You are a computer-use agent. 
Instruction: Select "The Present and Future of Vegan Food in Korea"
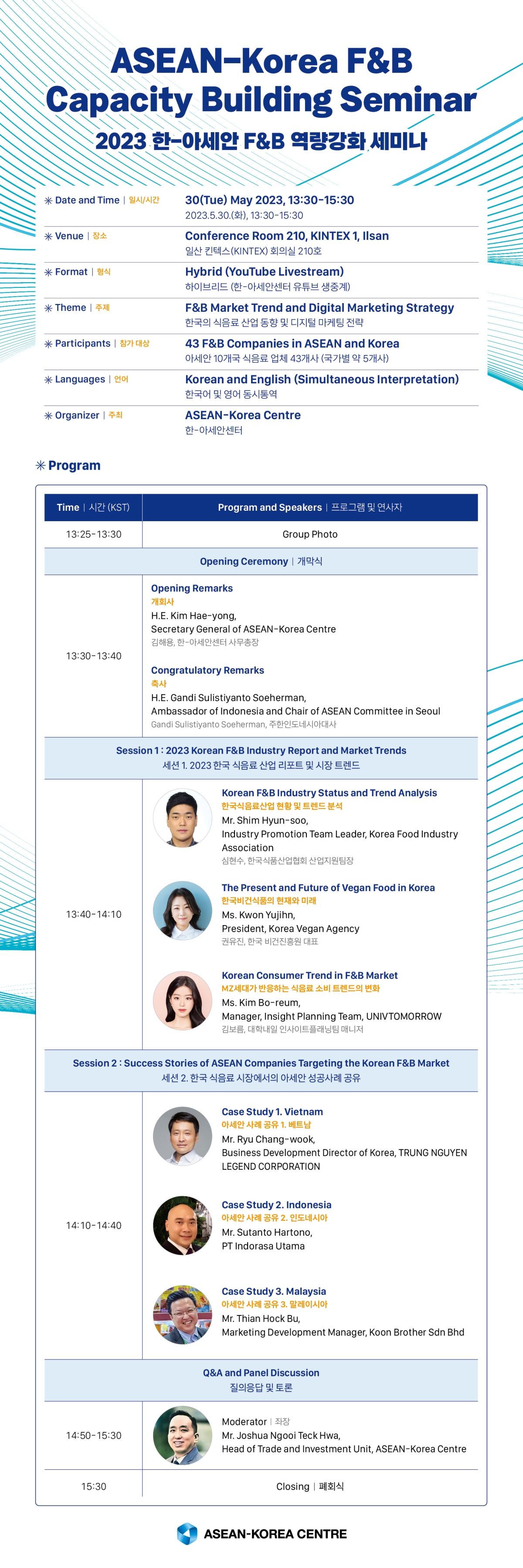[x=328, y=888]
